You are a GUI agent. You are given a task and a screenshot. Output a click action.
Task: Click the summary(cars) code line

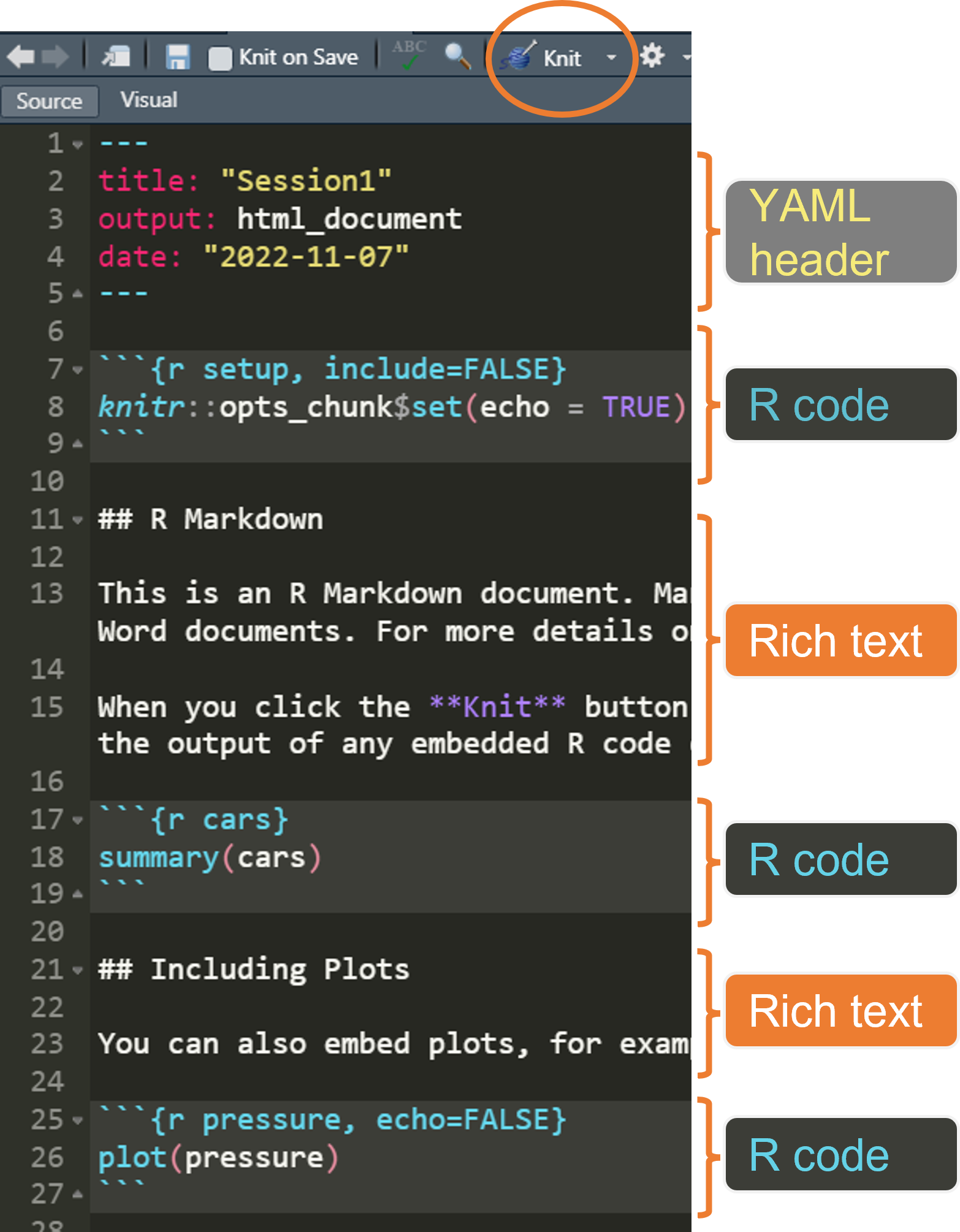point(210,857)
